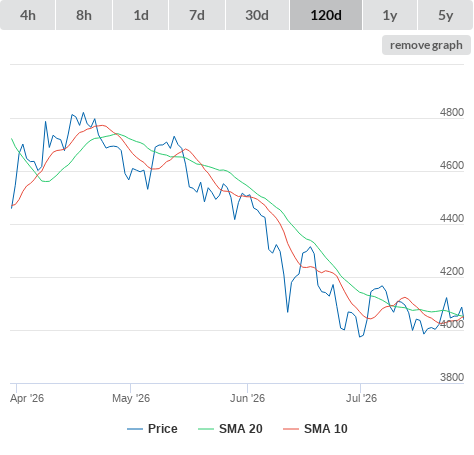Select the 4h time range tab
474x455 pixels.
[x=28, y=15]
